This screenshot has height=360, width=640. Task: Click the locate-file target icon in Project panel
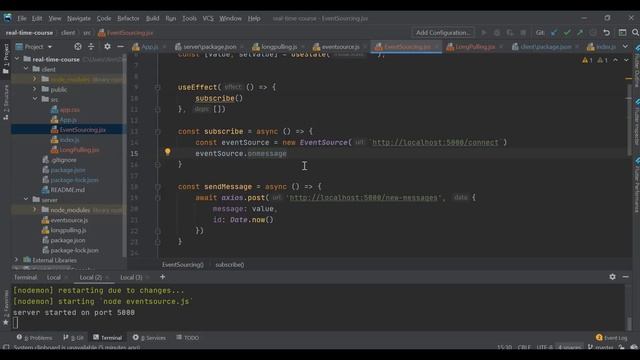point(78,47)
